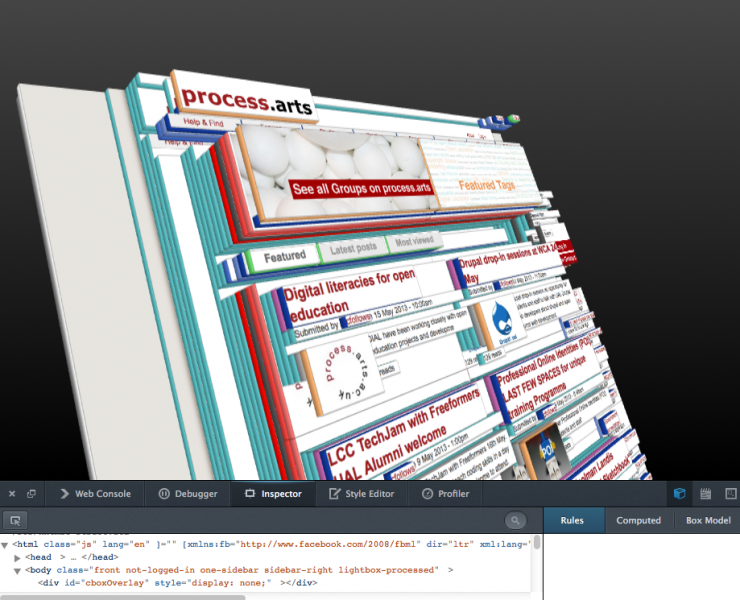Switch to the Profiler tab
The height and width of the screenshot is (600, 740).
tap(446, 494)
